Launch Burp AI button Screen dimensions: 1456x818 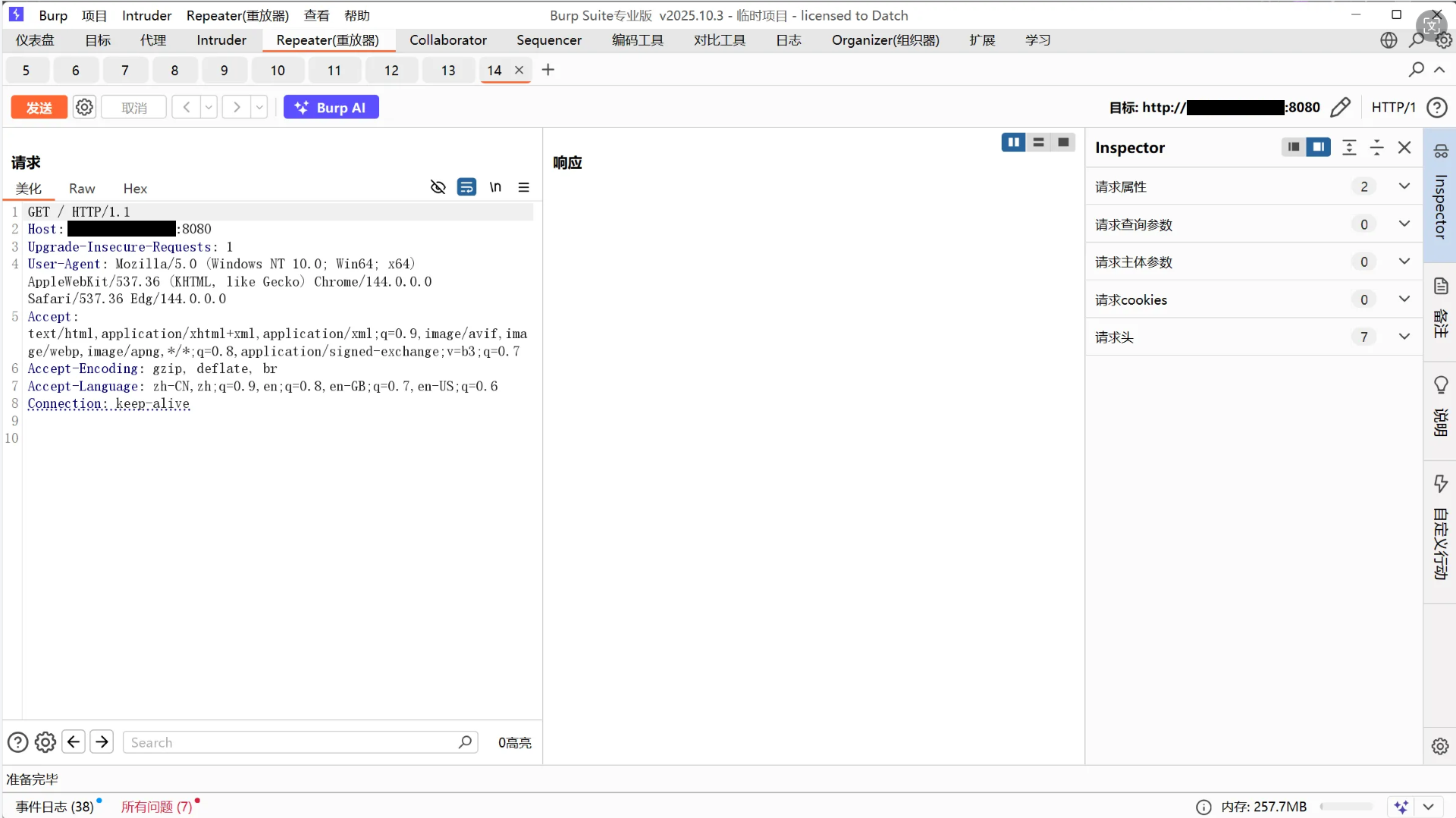331,108
